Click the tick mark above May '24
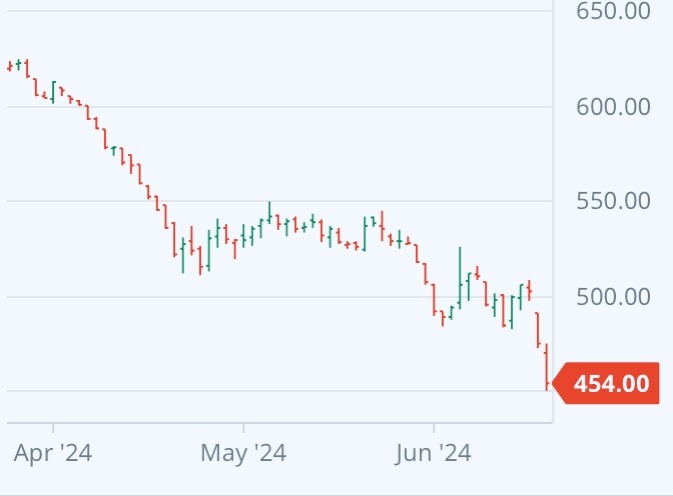Screen dimensions: 673x496 coord(243,430)
